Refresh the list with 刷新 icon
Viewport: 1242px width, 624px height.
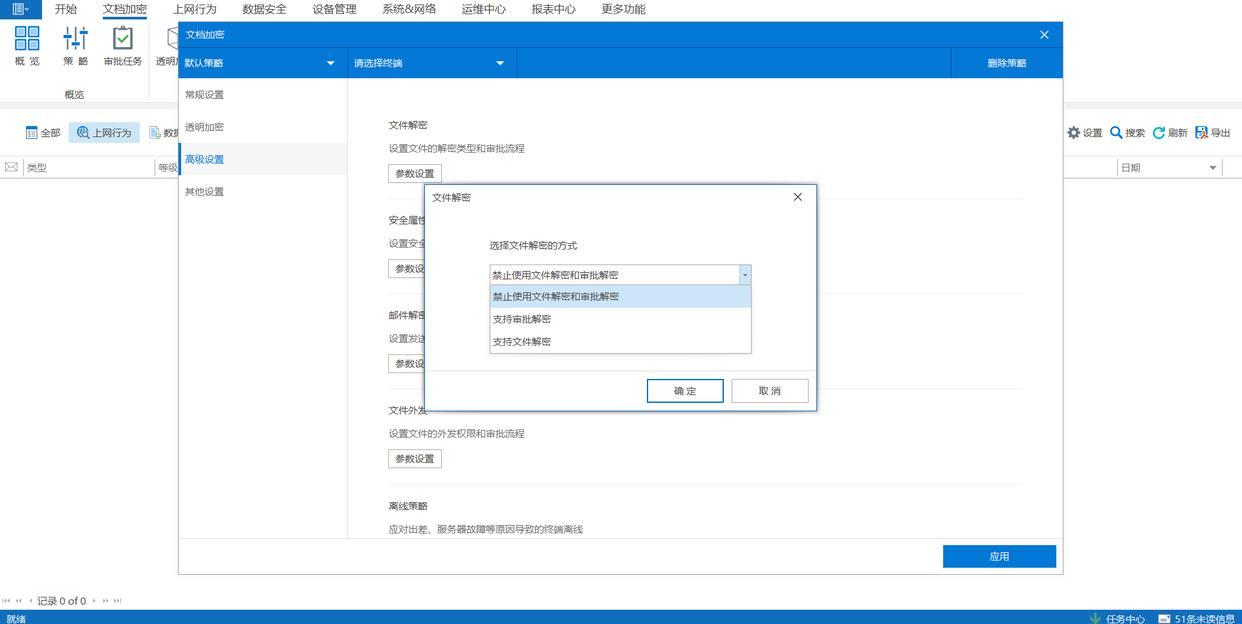click(x=1160, y=133)
